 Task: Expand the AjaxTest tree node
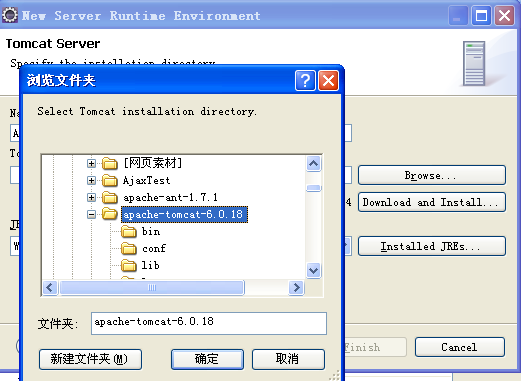pyautogui.click(x=91, y=180)
